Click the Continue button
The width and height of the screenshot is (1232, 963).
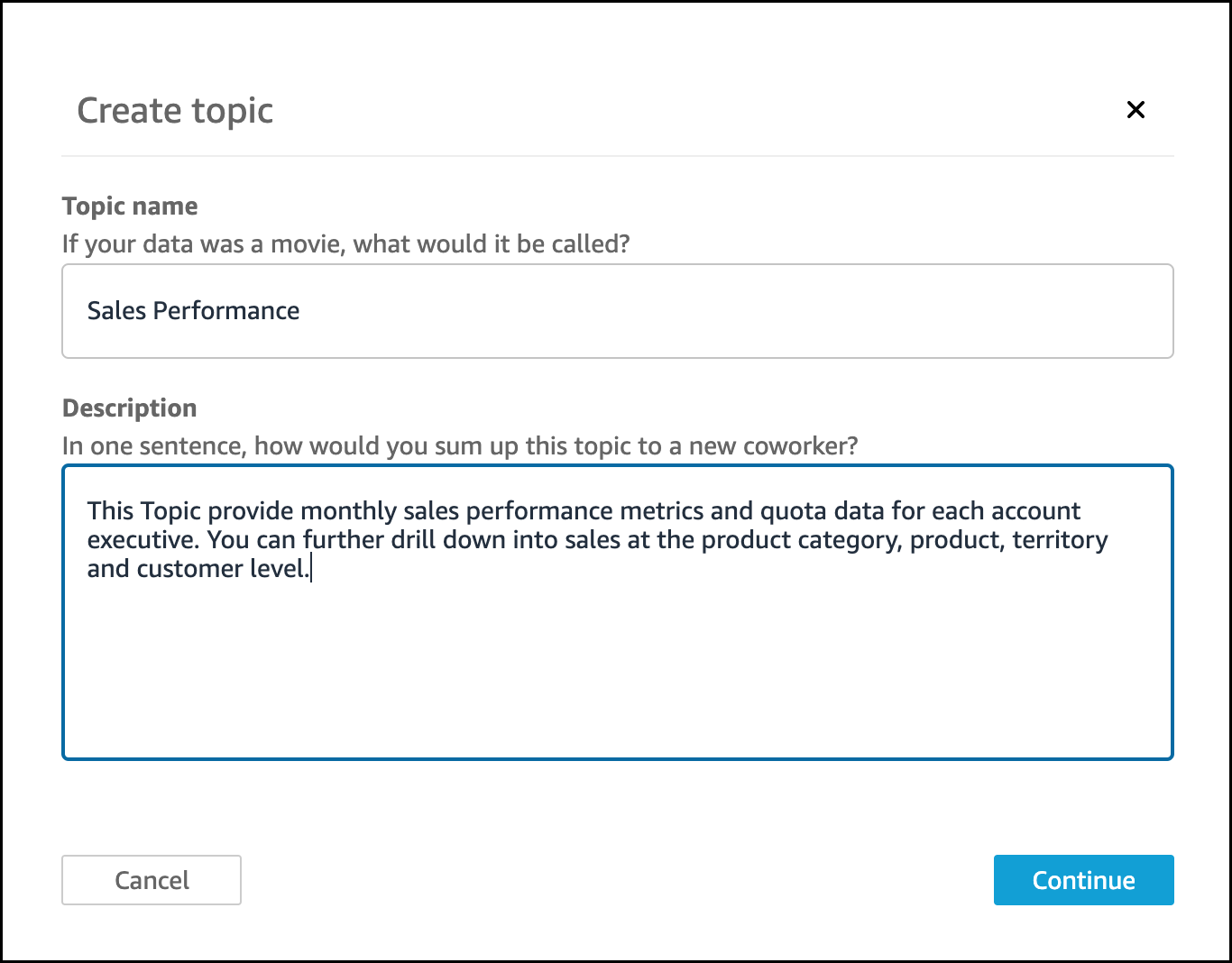point(1083,880)
